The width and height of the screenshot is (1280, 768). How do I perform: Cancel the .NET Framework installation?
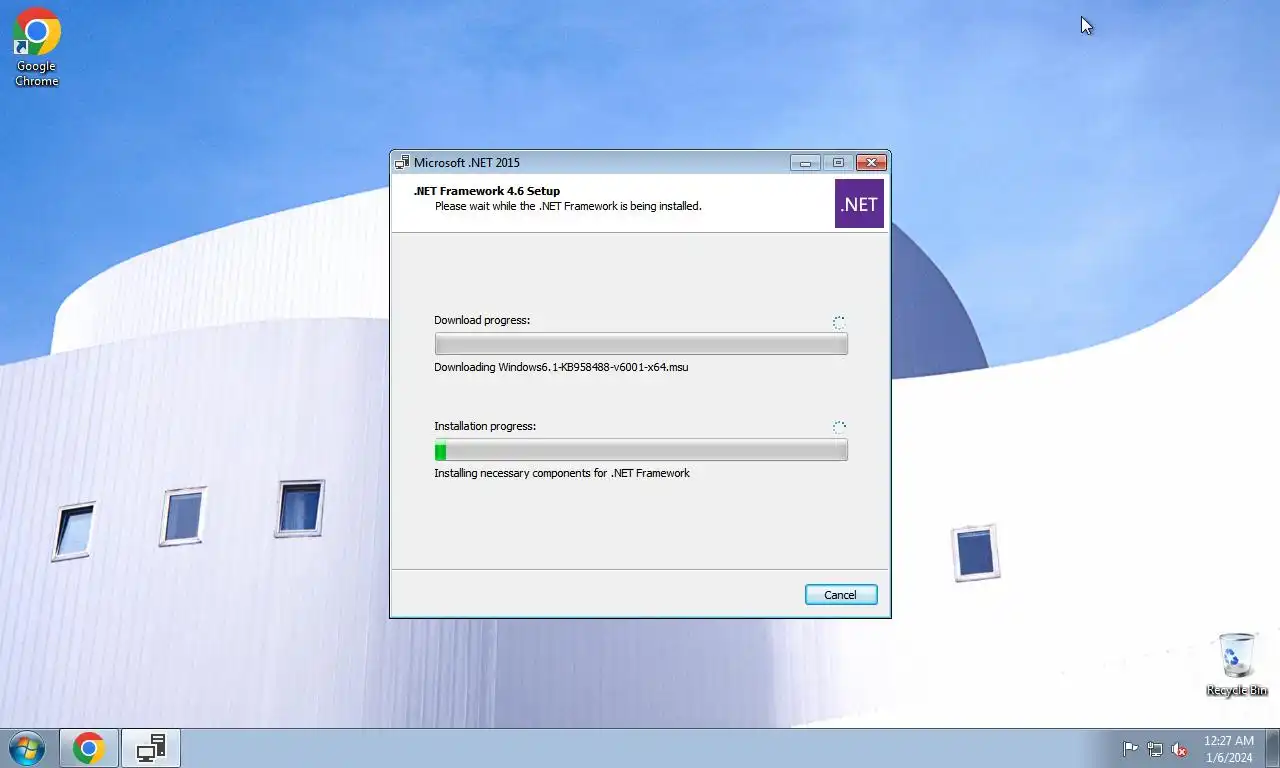tap(841, 595)
